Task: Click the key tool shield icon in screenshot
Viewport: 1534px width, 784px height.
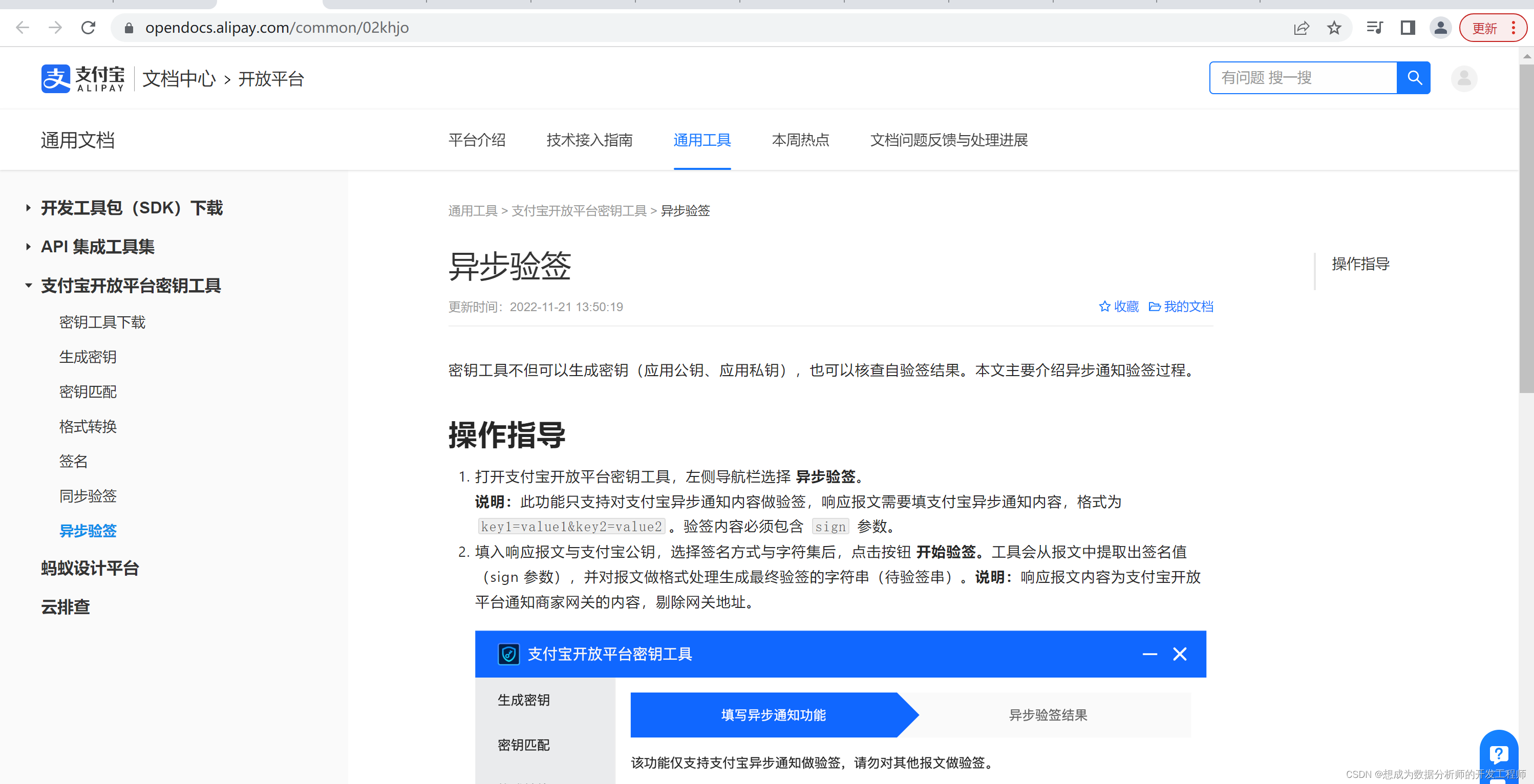Action: click(x=508, y=654)
